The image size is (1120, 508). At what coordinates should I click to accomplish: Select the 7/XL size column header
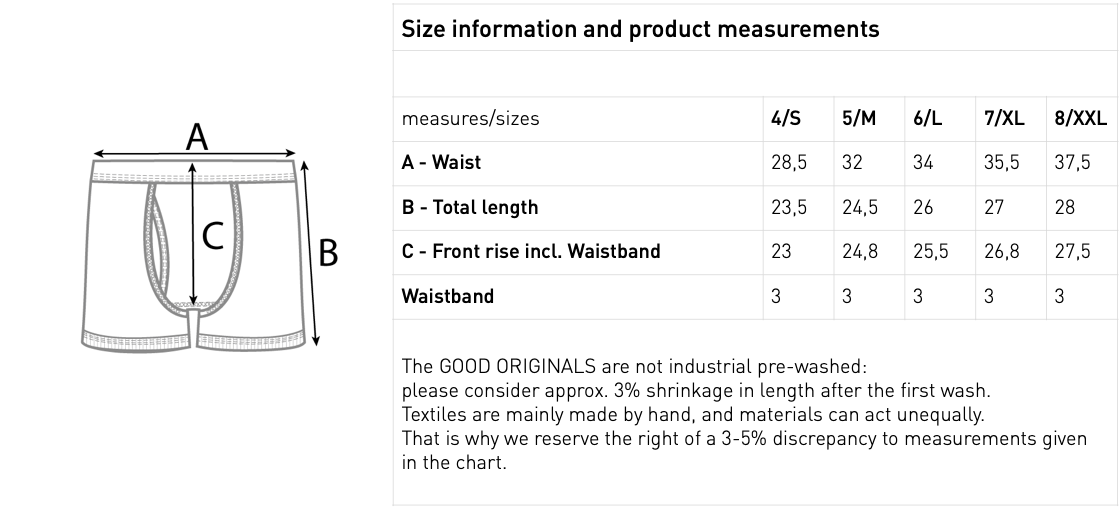(x=1004, y=118)
